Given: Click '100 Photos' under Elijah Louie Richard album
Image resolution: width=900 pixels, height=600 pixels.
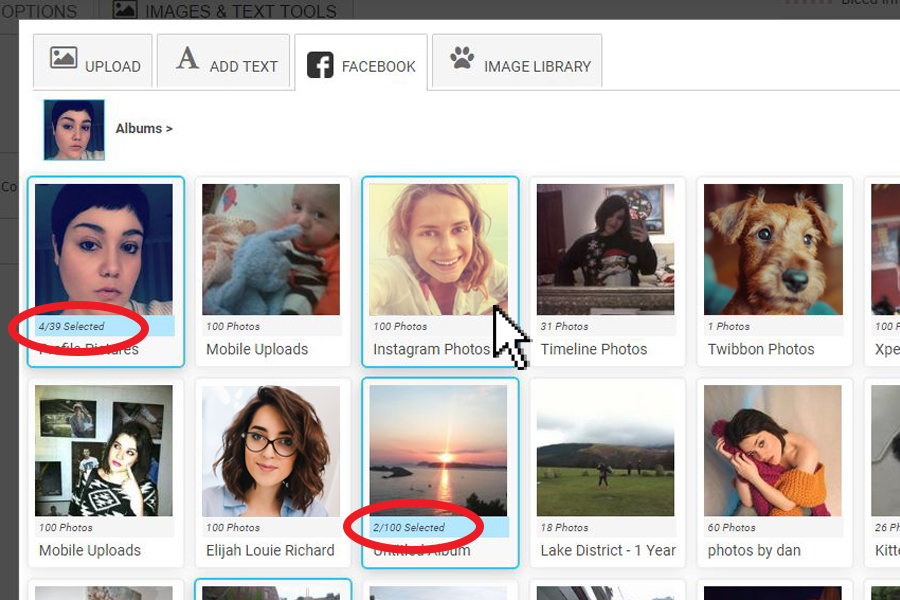Looking at the screenshot, I should 233,527.
